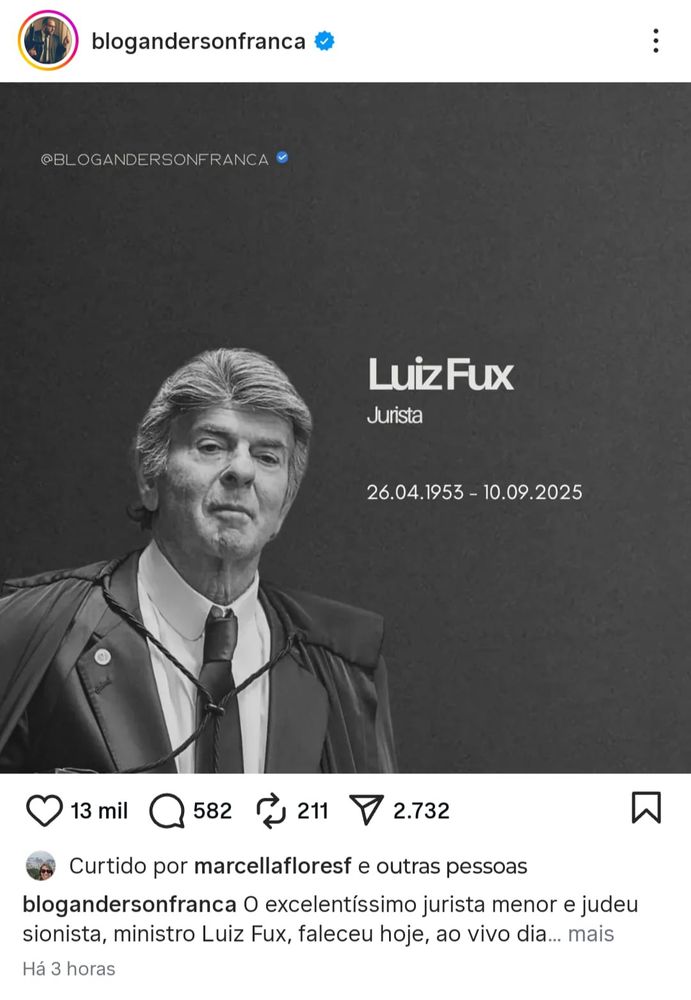
Task: Like the post with the heart icon
Action: click(44, 811)
